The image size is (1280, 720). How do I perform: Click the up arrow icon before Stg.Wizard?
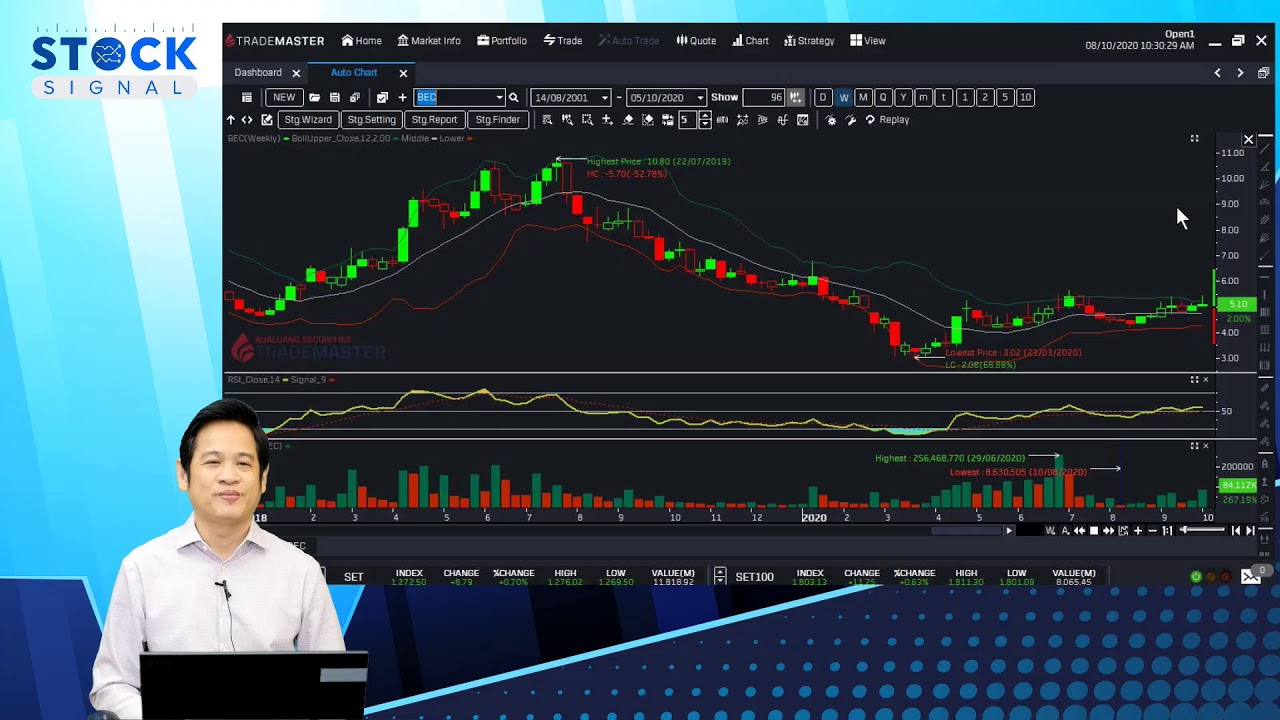231,119
